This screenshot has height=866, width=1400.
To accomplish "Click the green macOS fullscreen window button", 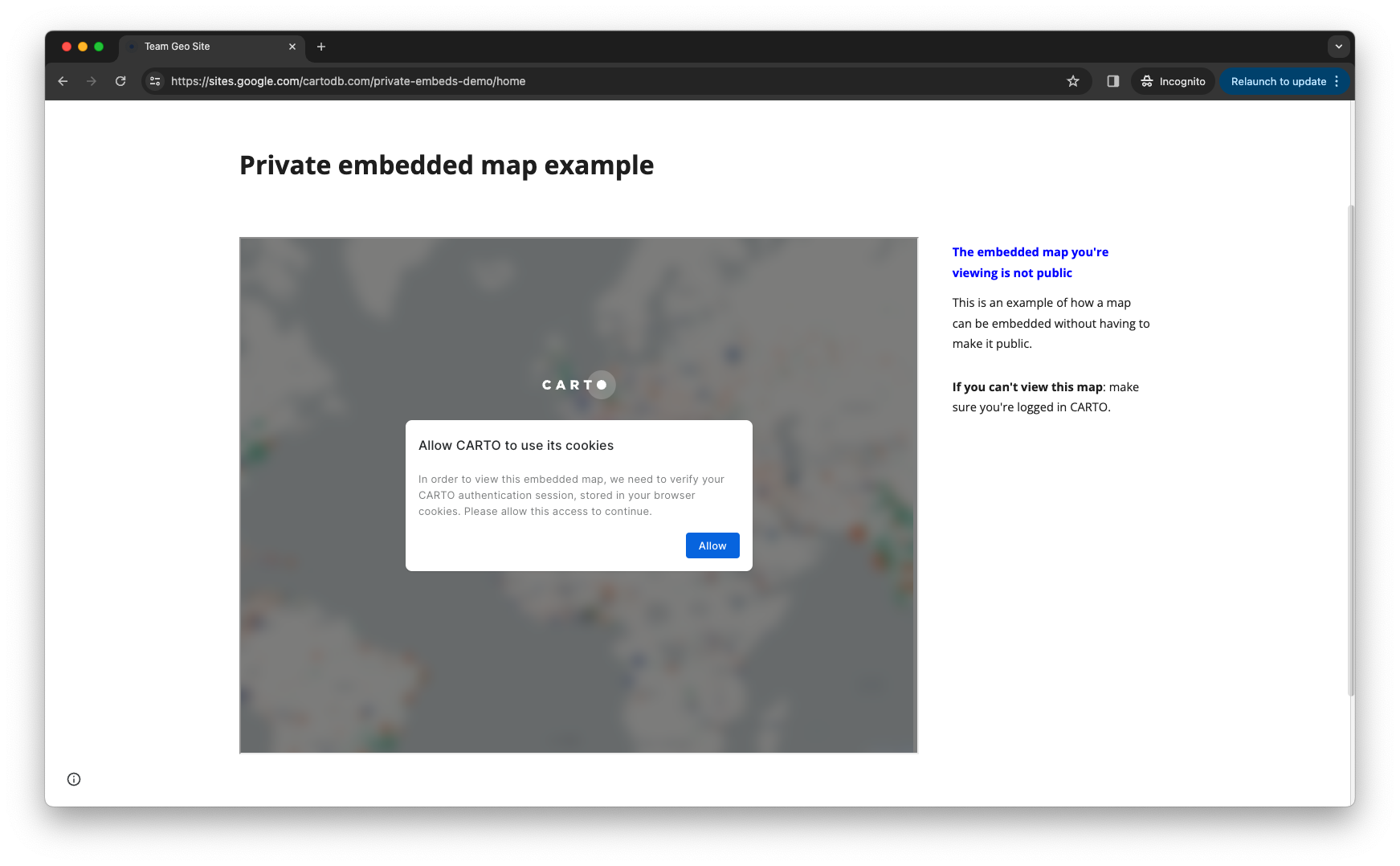I will 99,47.
